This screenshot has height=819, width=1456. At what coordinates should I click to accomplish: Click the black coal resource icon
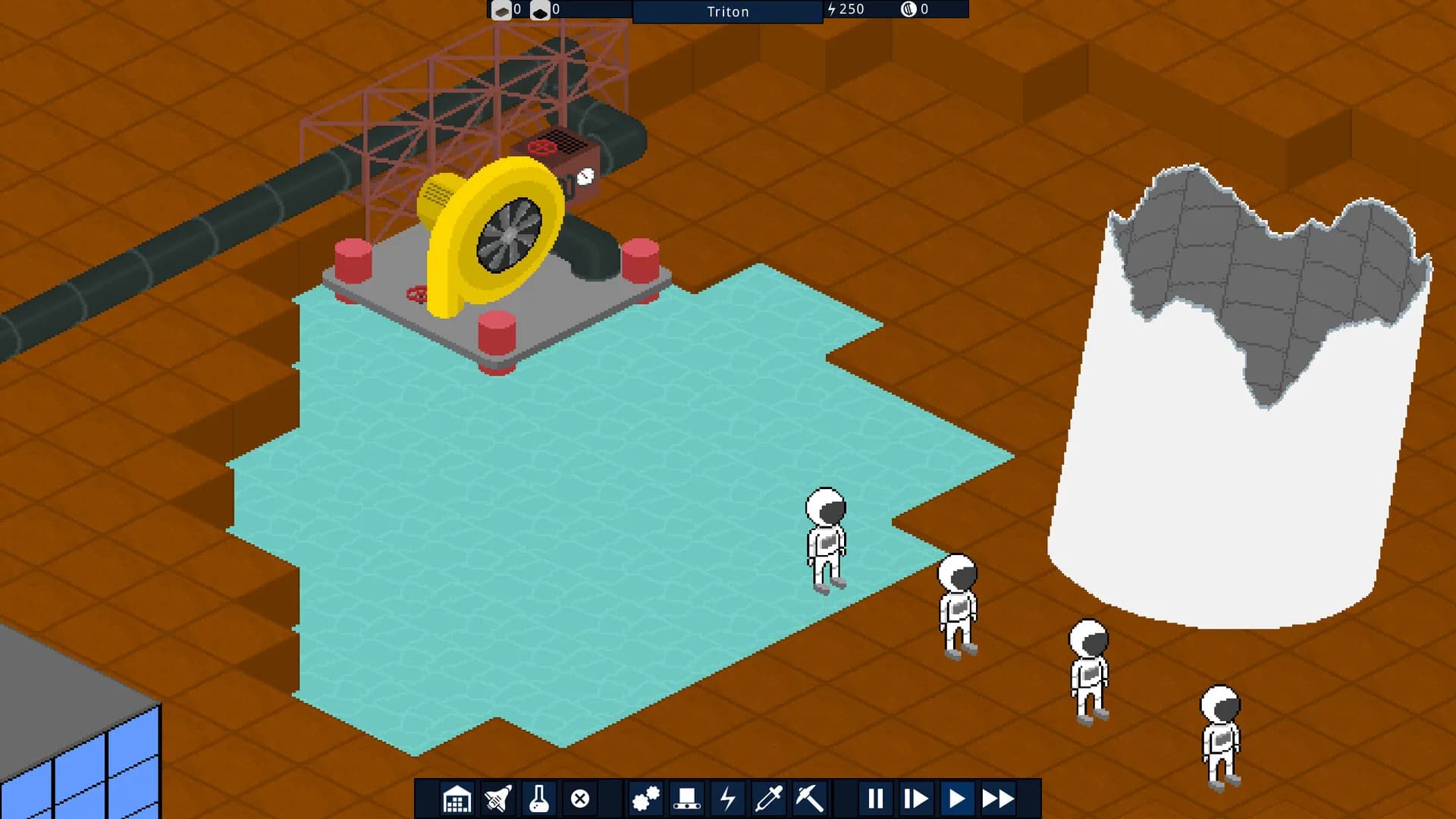(x=539, y=10)
